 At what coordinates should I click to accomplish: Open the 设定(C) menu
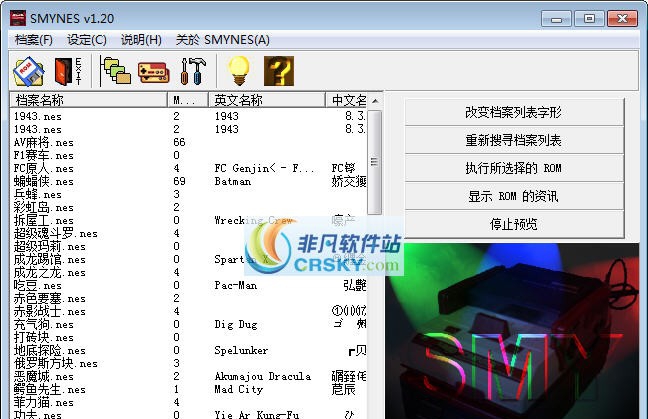pos(87,40)
